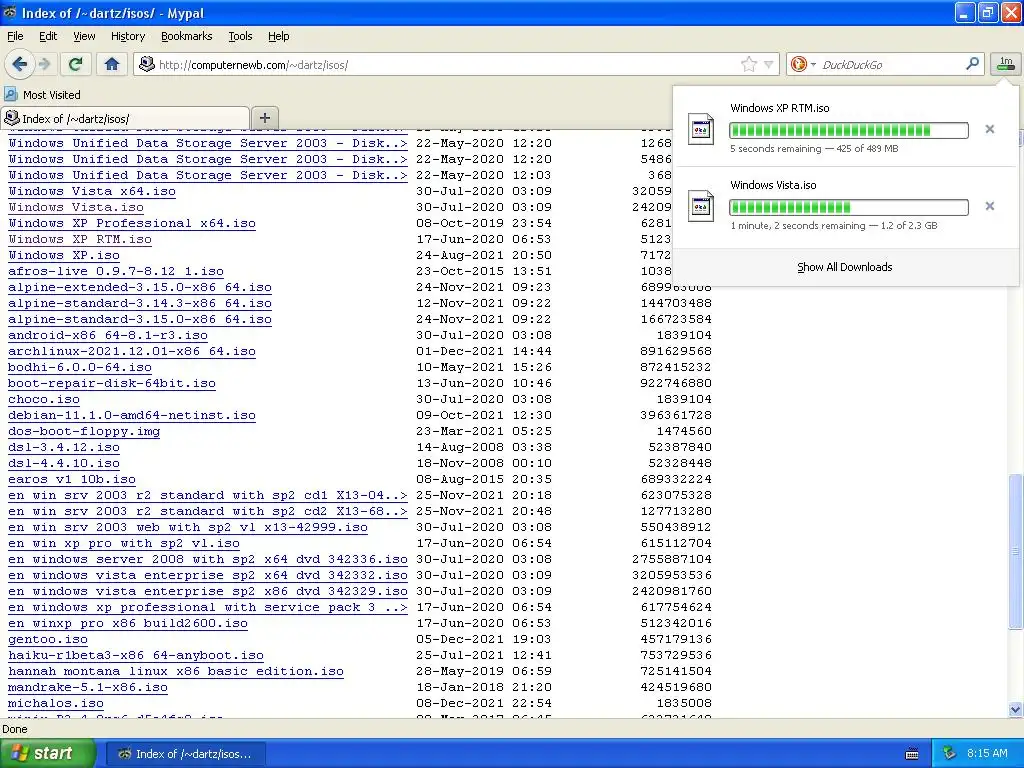Reload the current page

[76, 64]
